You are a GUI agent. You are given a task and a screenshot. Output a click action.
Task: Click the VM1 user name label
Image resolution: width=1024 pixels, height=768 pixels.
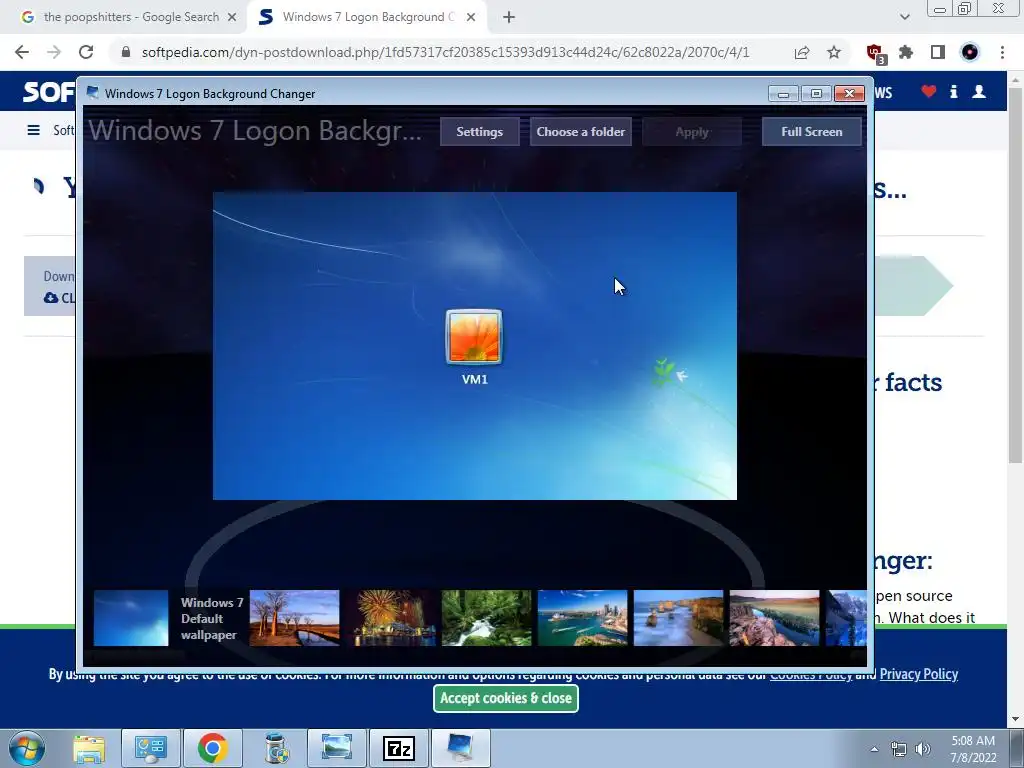475,379
